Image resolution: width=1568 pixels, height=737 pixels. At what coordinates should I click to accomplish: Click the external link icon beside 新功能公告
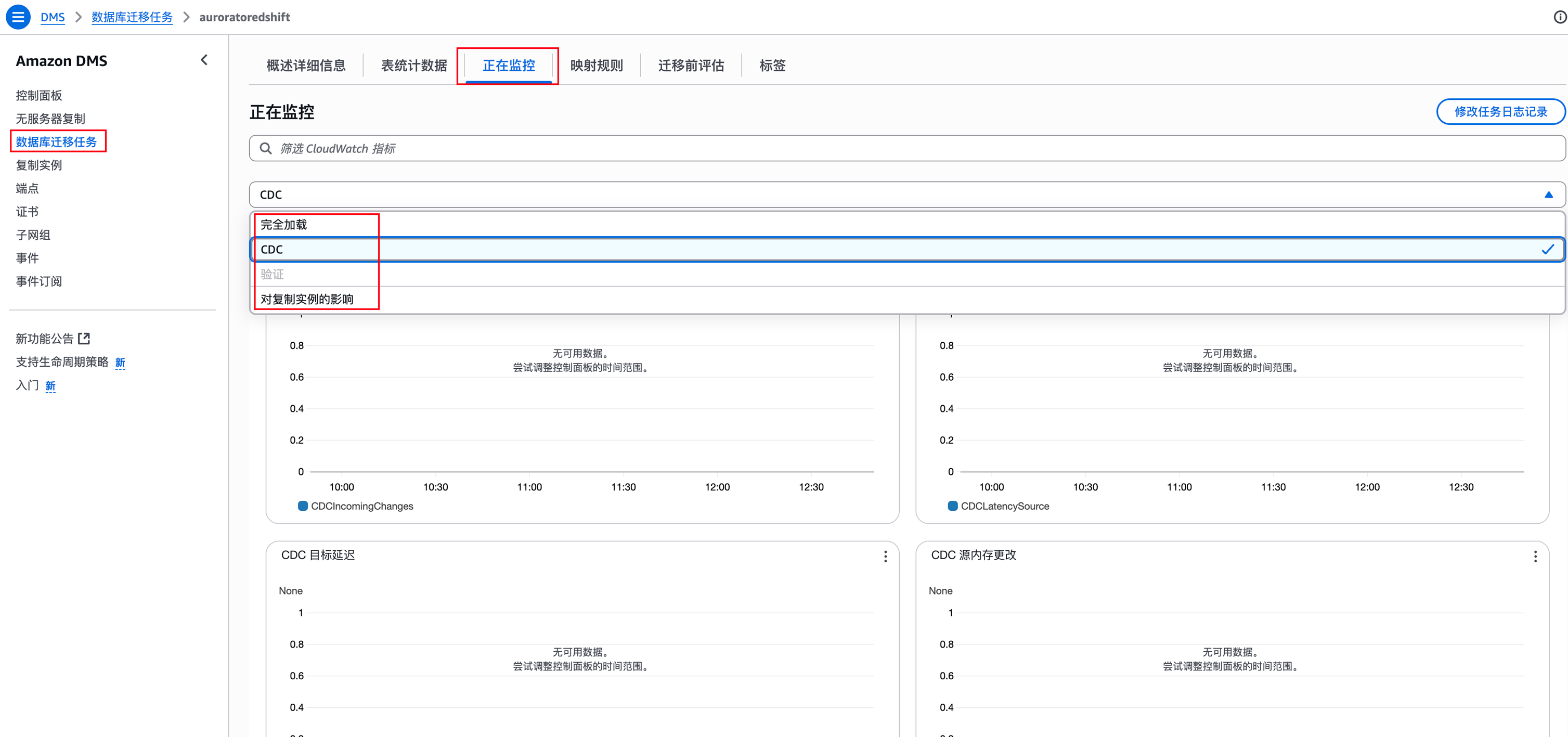(x=85, y=339)
